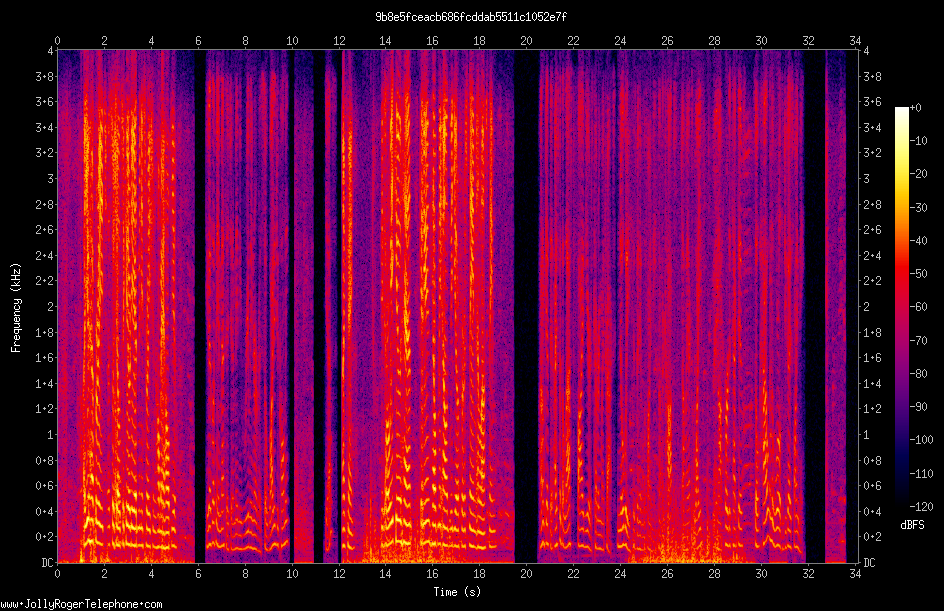
Task: Select the '-30' color scale label
Action: point(918,208)
